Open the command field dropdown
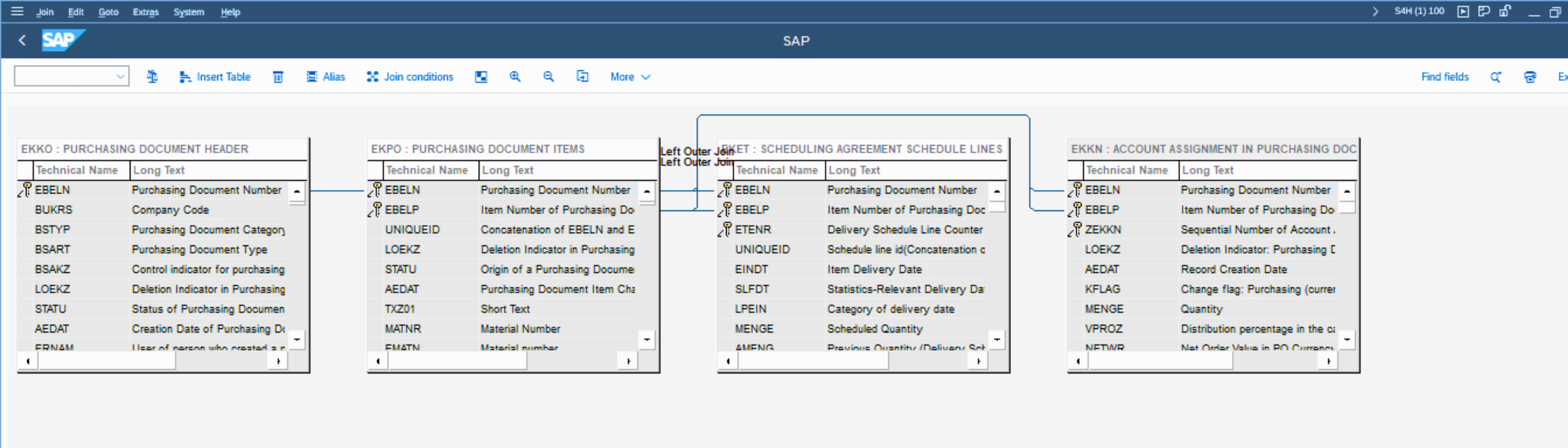 tap(120, 77)
